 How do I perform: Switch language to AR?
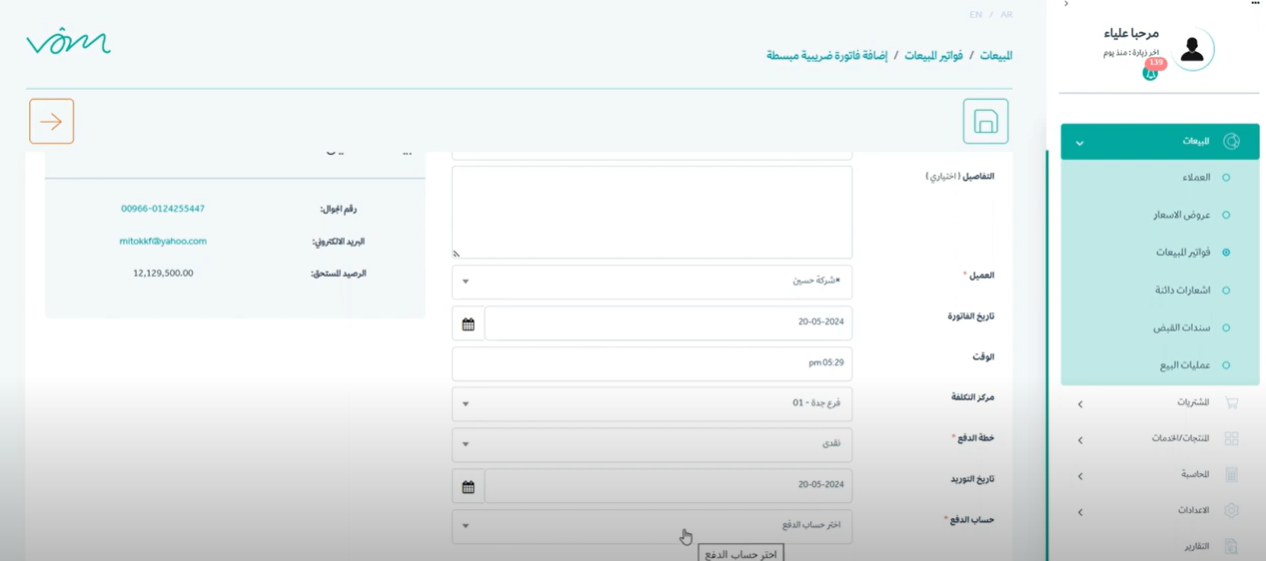click(1006, 15)
